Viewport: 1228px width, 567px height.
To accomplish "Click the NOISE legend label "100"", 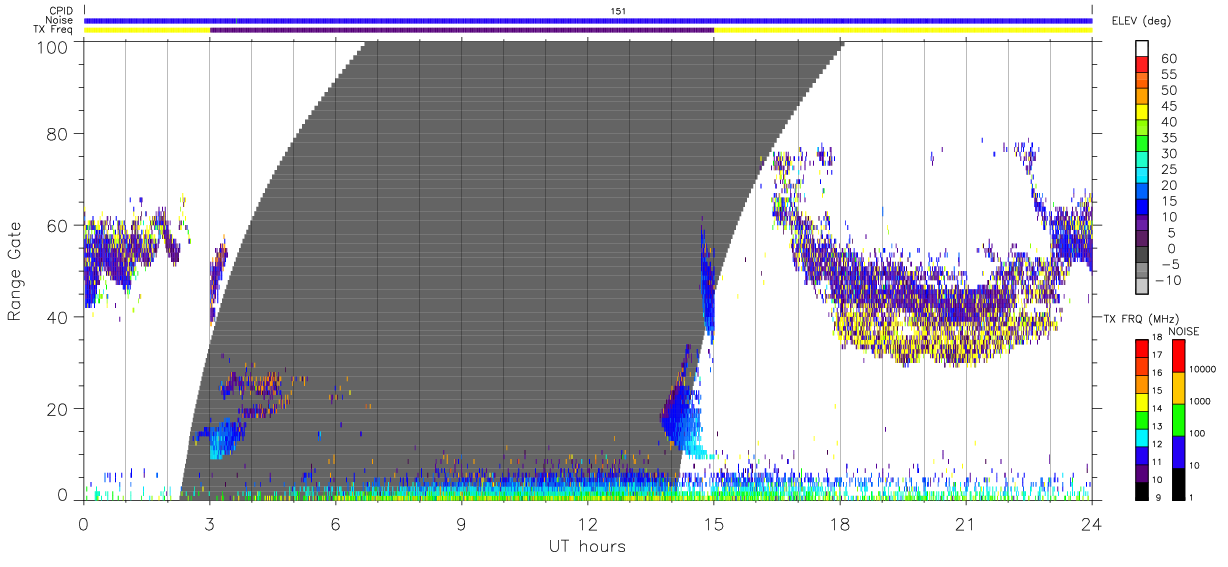I will (1198, 433).
